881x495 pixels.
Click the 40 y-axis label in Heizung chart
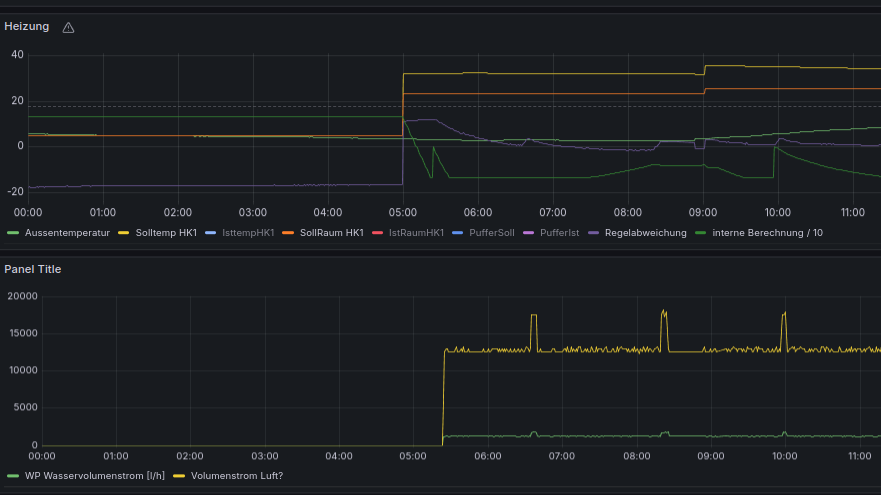click(17, 55)
